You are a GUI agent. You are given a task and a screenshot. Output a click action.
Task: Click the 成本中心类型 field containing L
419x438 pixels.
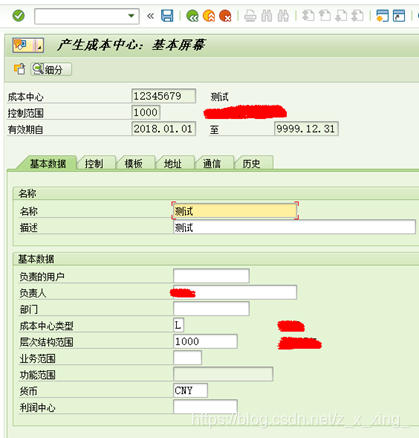pyautogui.click(x=178, y=325)
